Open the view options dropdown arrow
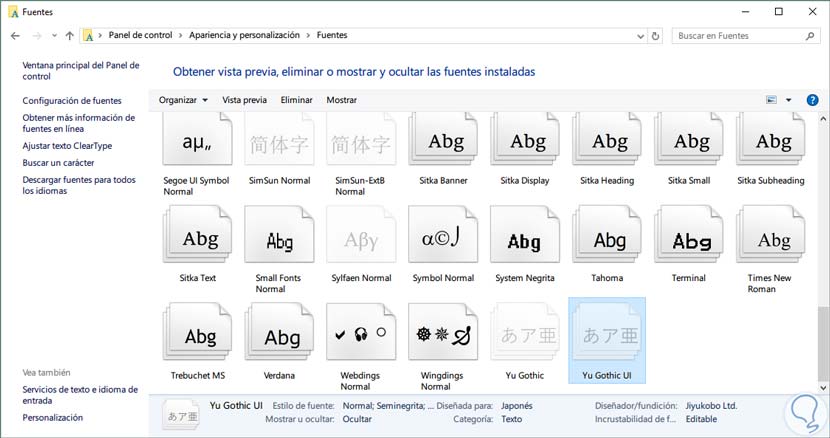Screen dimensions: 830x438 788,100
